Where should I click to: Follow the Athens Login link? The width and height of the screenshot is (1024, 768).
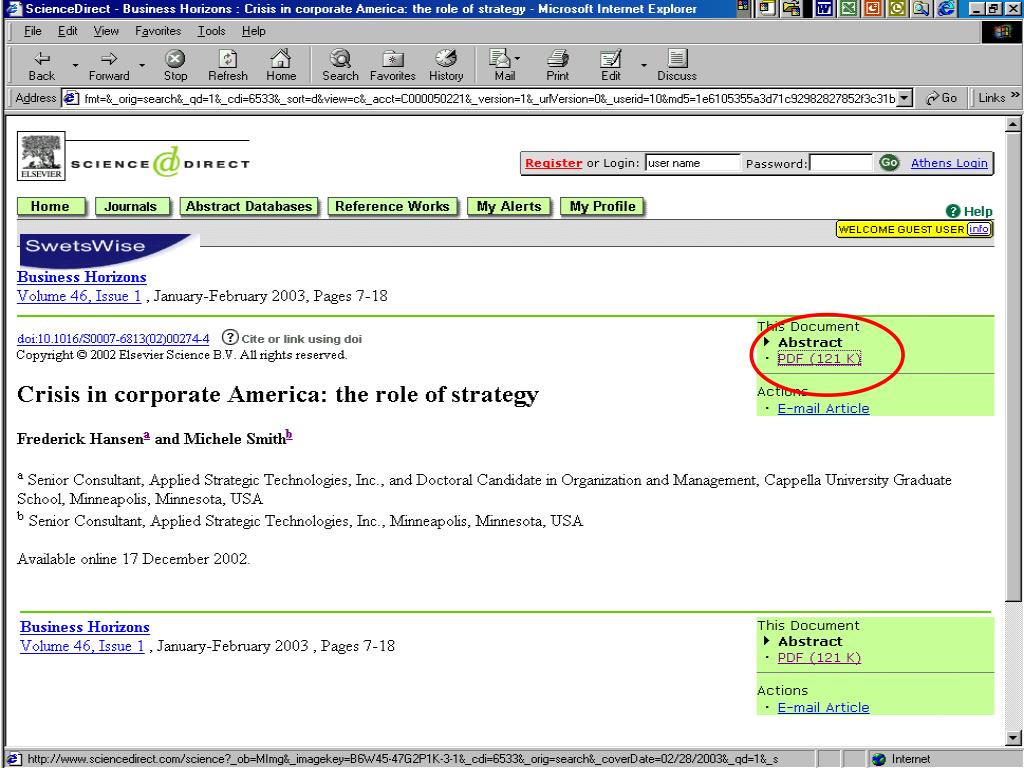click(x=949, y=163)
